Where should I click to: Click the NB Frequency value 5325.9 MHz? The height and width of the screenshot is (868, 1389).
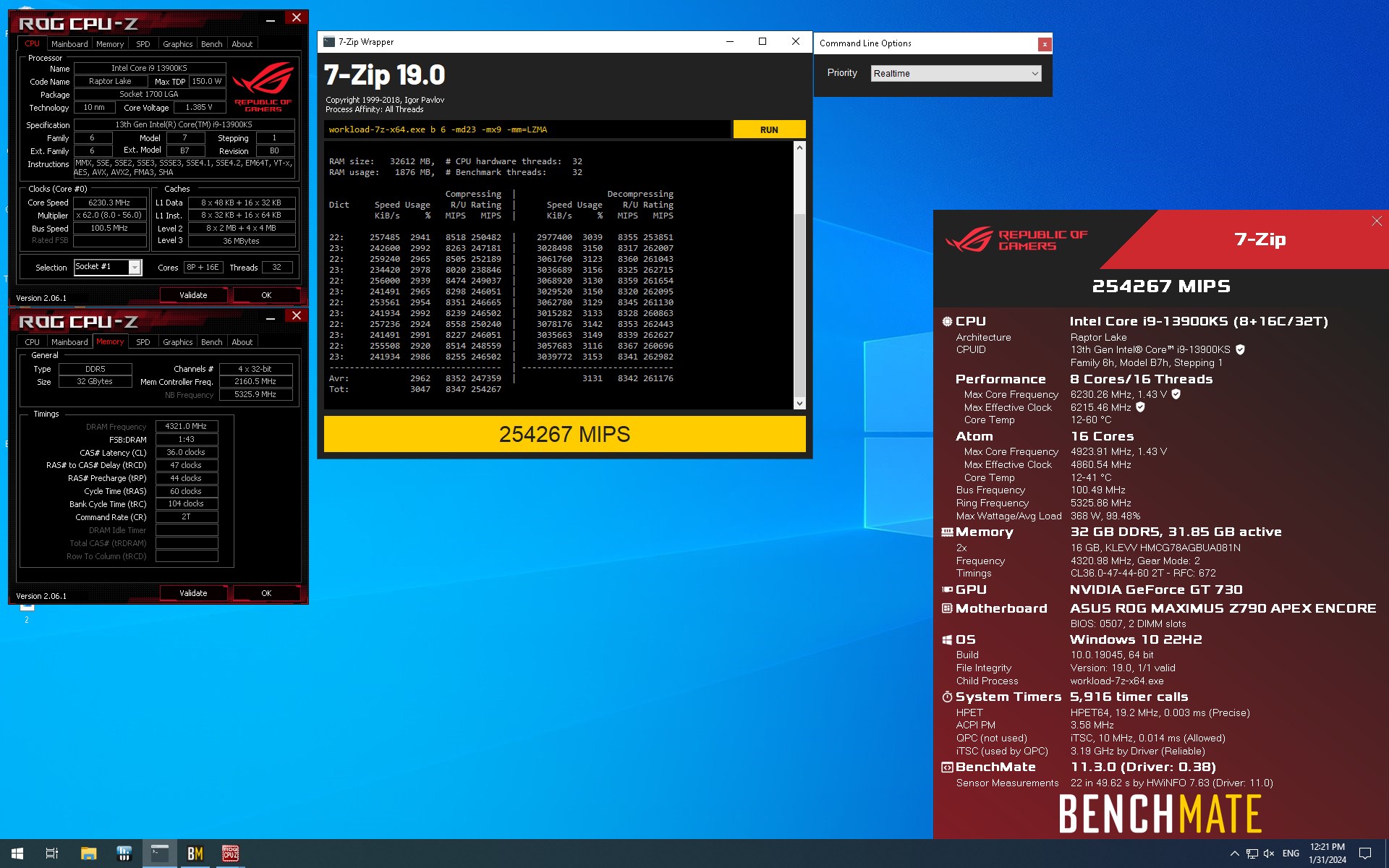(x=255, y=395)
